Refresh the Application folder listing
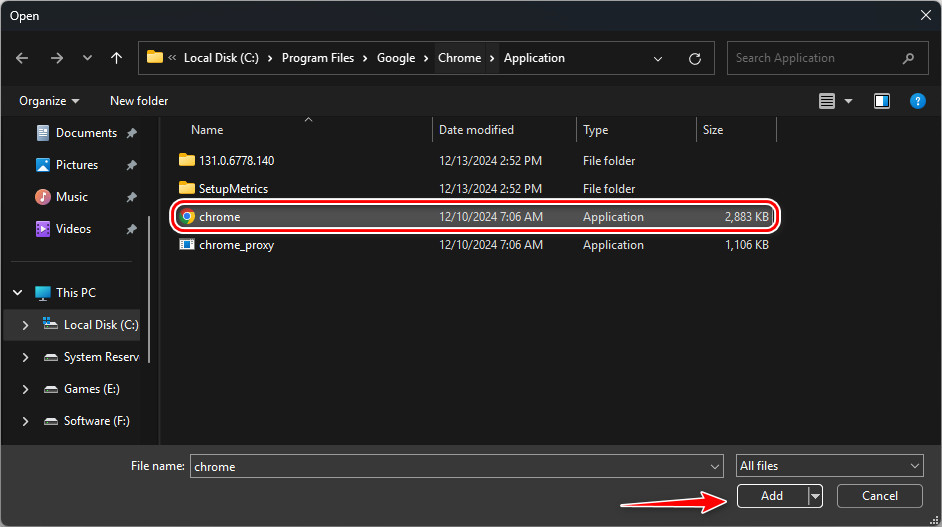 point(695,58)
